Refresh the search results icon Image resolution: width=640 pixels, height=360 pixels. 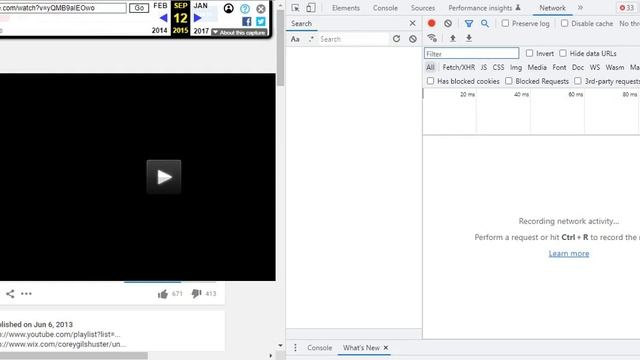tap(396, 39)
